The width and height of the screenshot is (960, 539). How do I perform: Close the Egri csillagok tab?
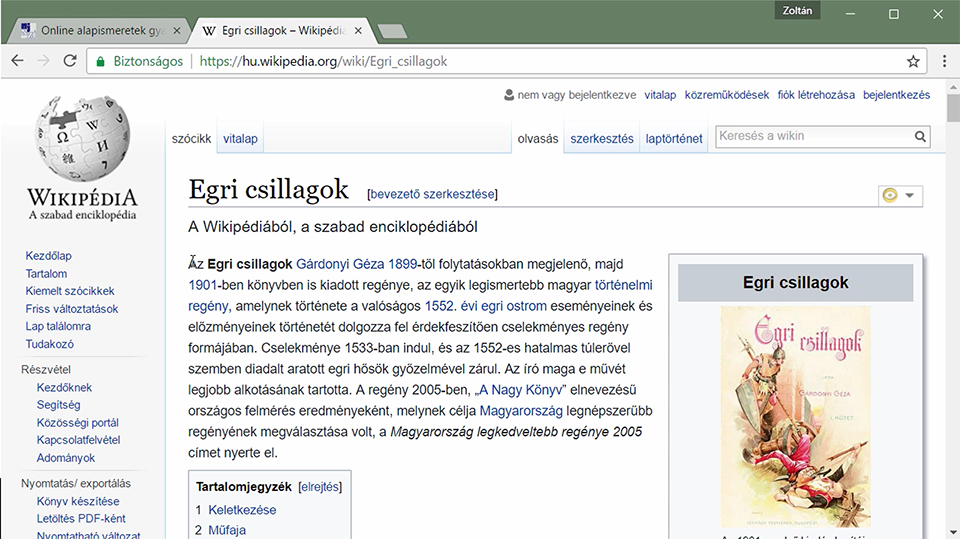358,31
